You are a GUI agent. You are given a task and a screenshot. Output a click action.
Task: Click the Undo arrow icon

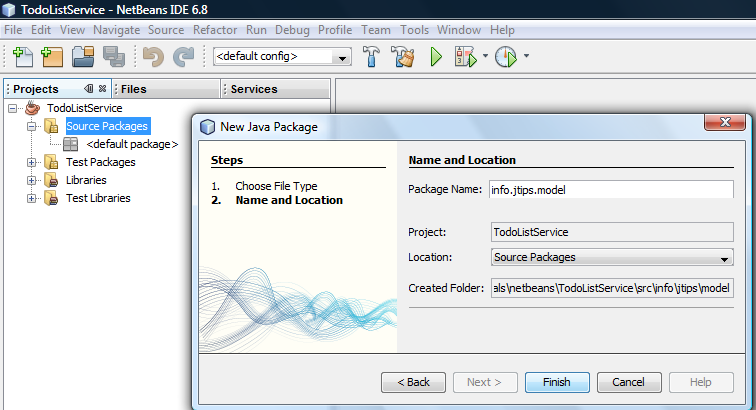point(153,56)
